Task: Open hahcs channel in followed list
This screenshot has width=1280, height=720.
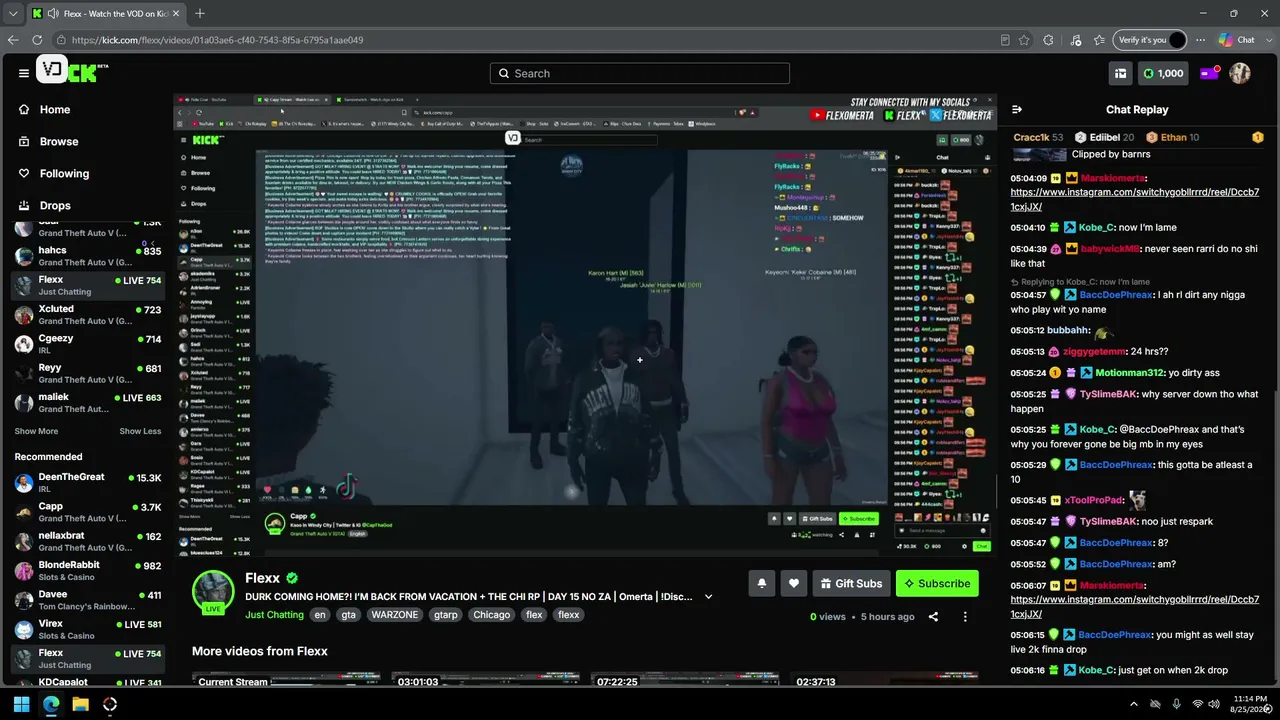Action: coord(87,256)
